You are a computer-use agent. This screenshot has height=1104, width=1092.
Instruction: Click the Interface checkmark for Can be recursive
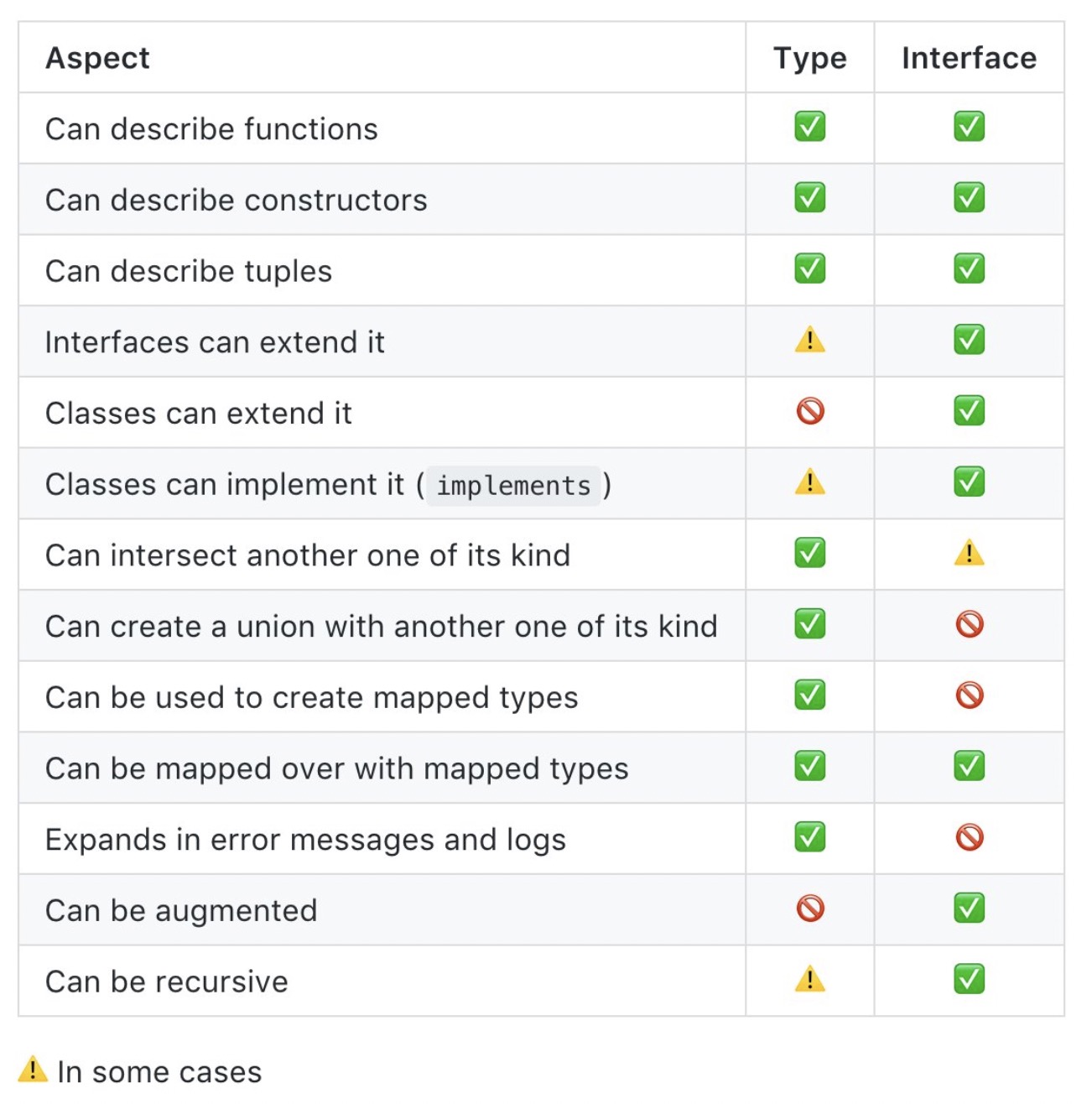tap(969, 979)
